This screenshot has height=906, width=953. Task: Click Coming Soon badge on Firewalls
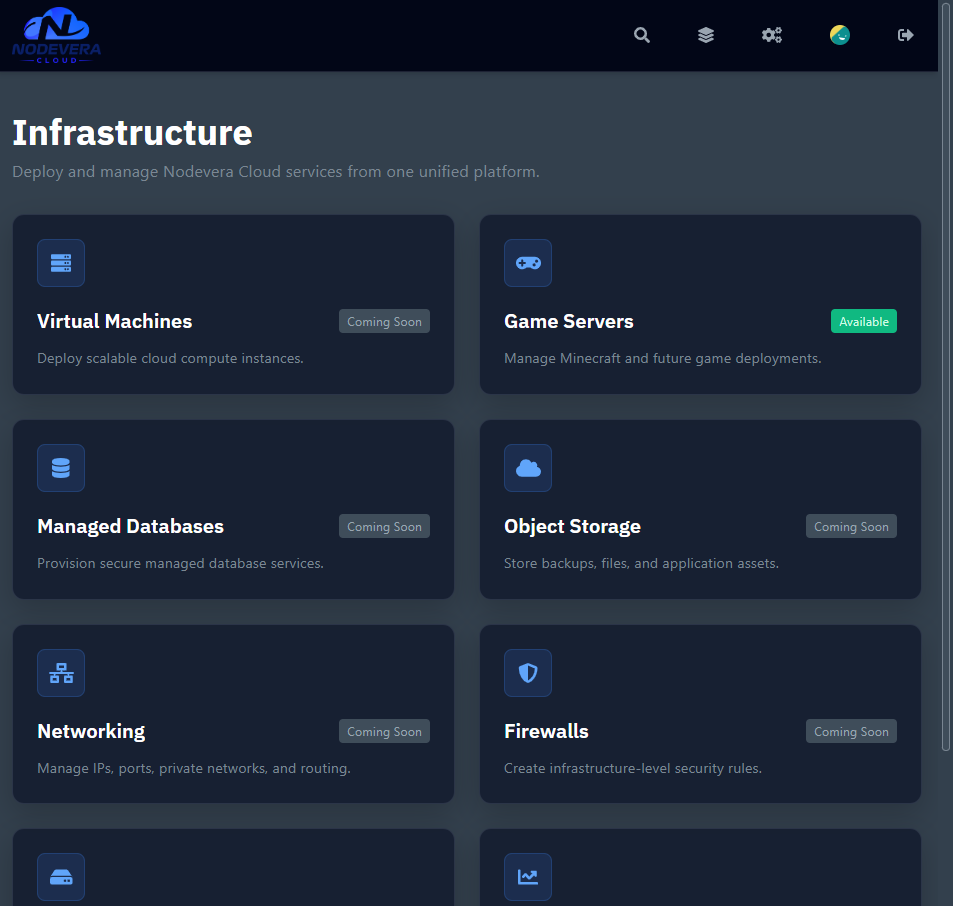pyautogui.click(x=851, y=731)
